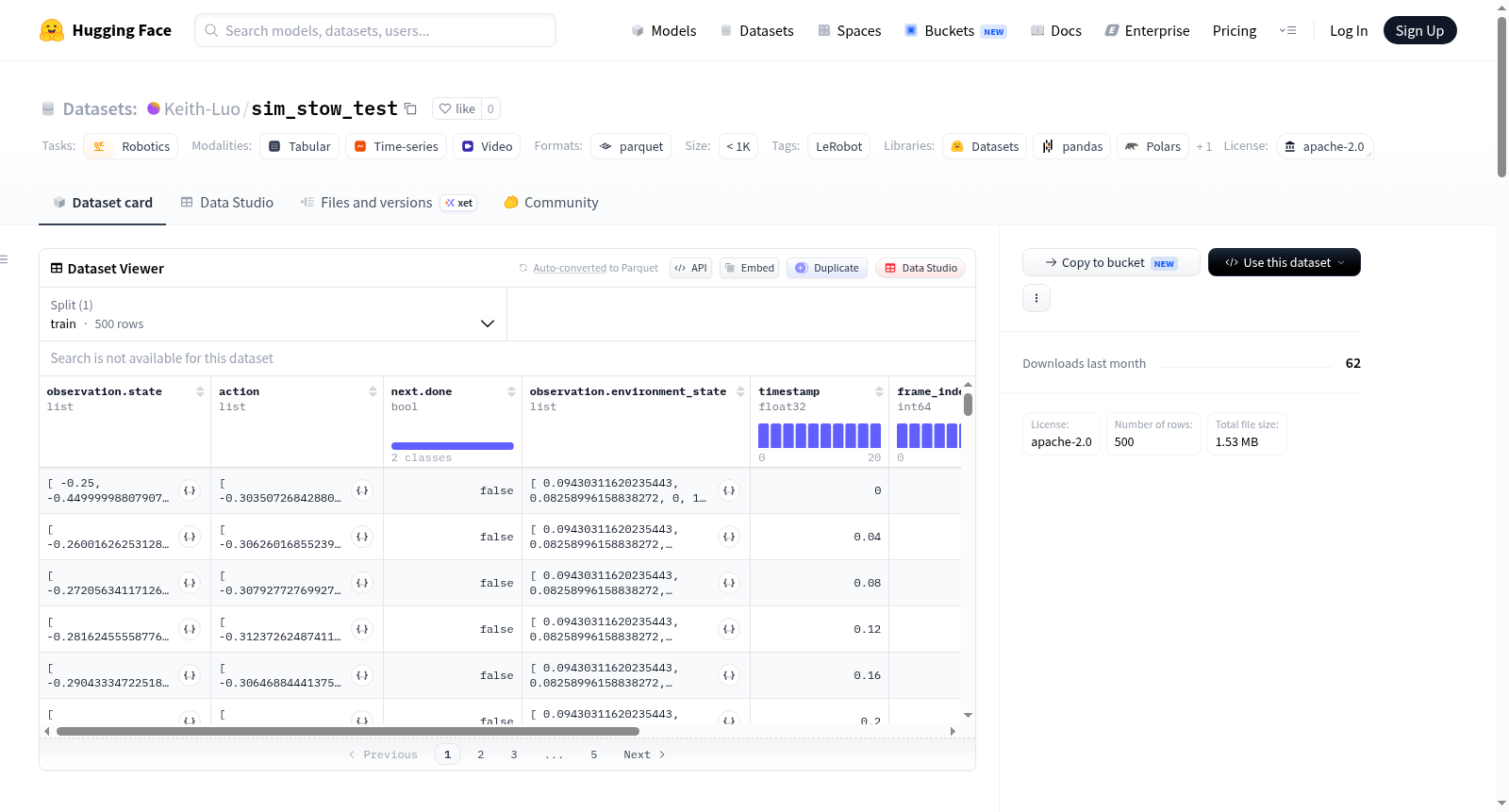
Task: Go to page 2 of the table
Action: click(x=481, y=754)
